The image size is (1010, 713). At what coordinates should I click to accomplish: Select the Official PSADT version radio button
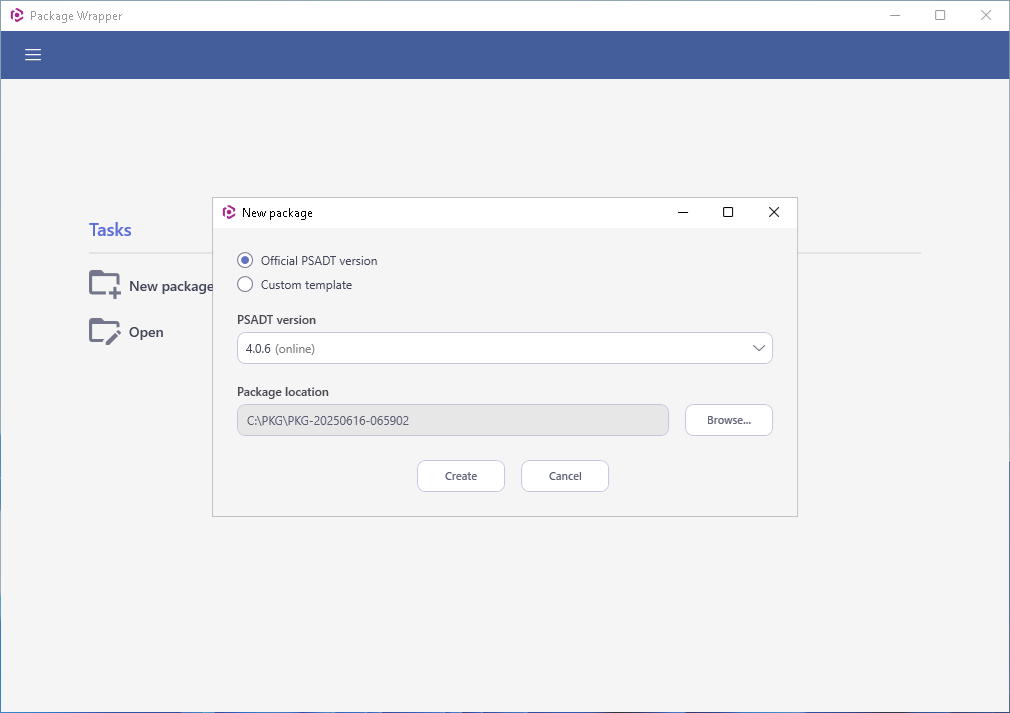coord(245,260)
